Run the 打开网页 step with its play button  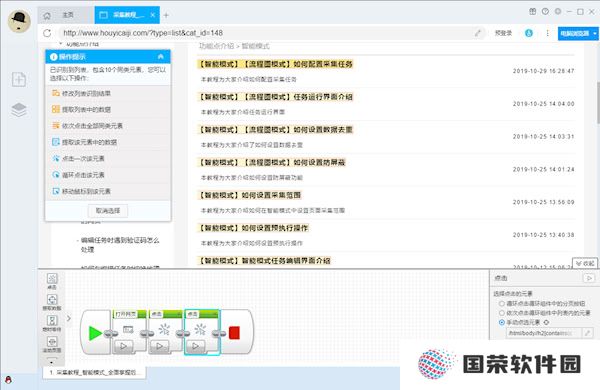tap(124, 346)
